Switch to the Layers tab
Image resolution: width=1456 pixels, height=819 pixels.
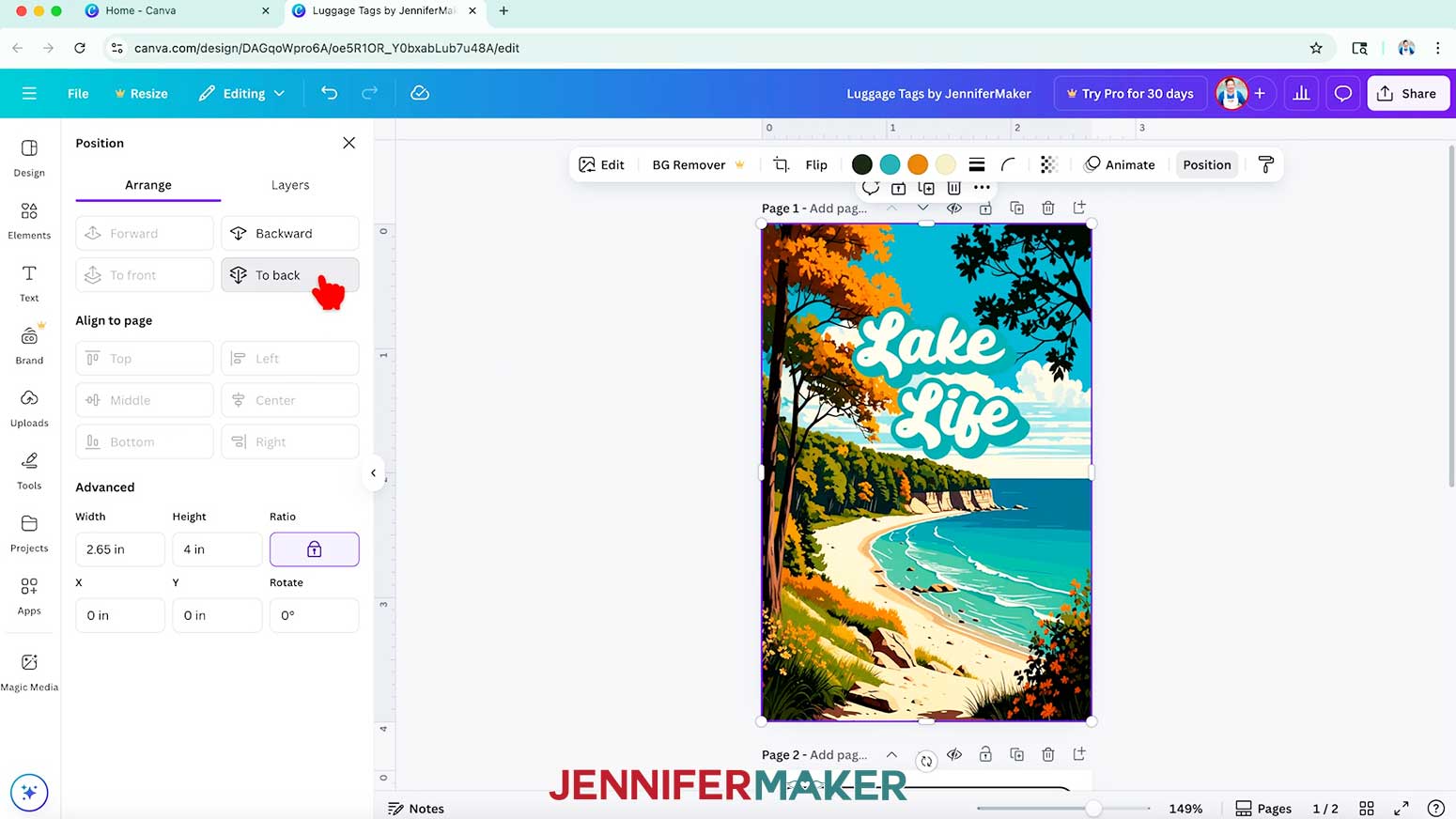pos(290,185)
